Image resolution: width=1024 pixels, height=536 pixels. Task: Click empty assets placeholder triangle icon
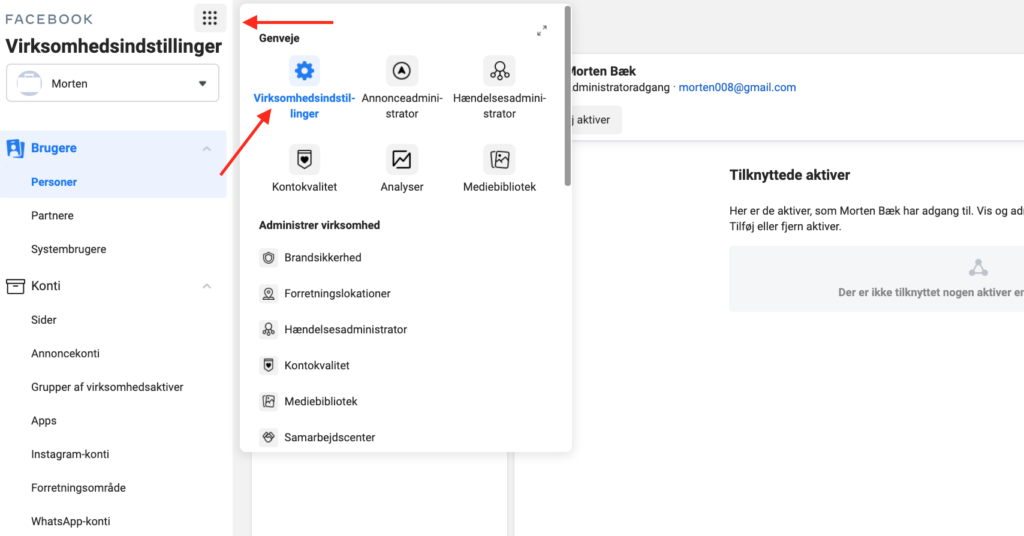[x=978, y=268]
